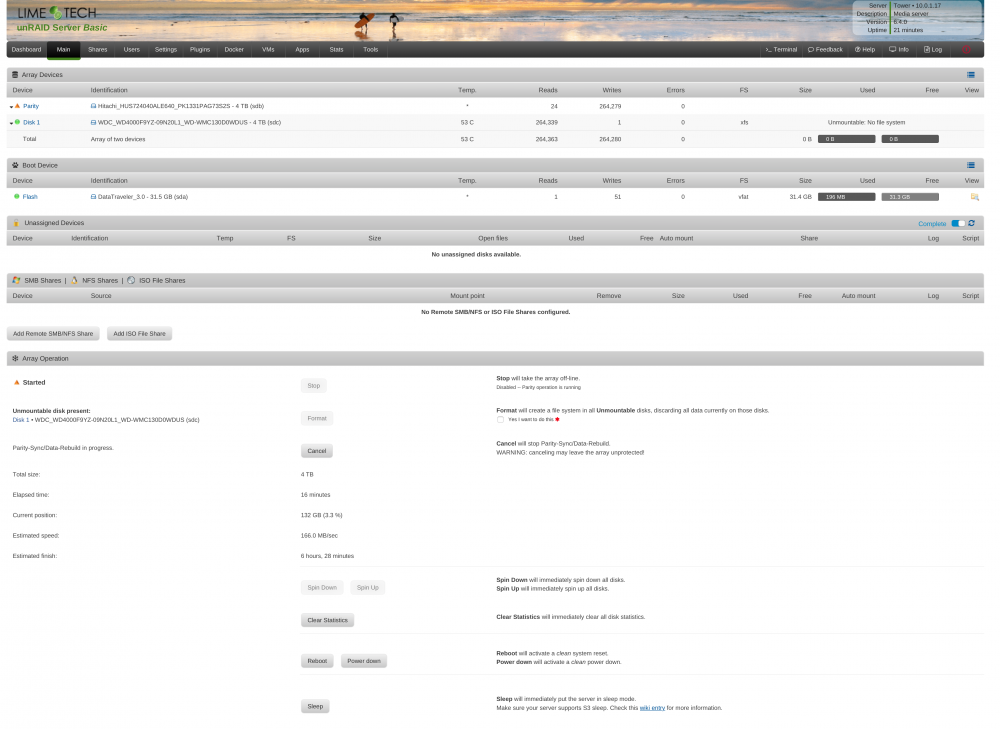Open the Parity device link
Screen dimensions: 1000x729
pos(31,106)
